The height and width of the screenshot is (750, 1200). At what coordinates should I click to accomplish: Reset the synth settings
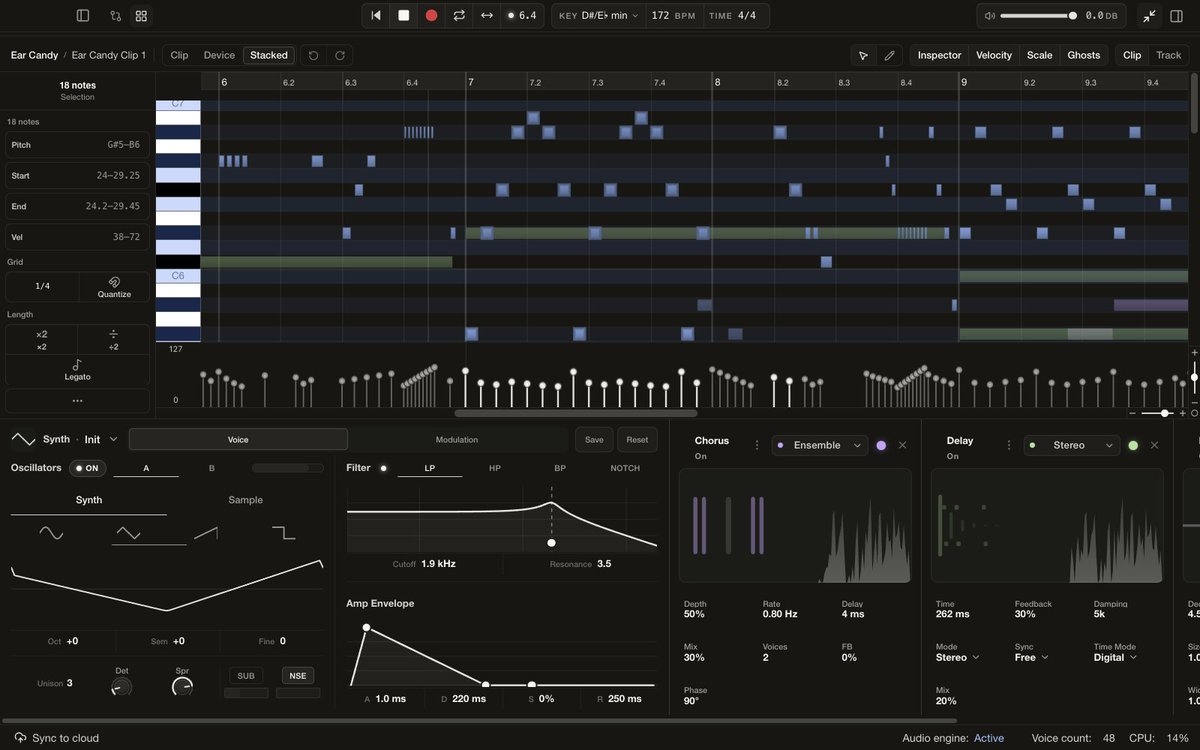[637, 440]
